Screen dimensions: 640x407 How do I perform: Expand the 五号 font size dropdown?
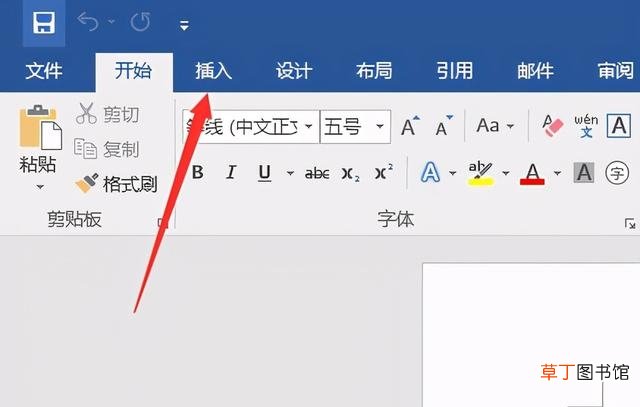[380, 127]
